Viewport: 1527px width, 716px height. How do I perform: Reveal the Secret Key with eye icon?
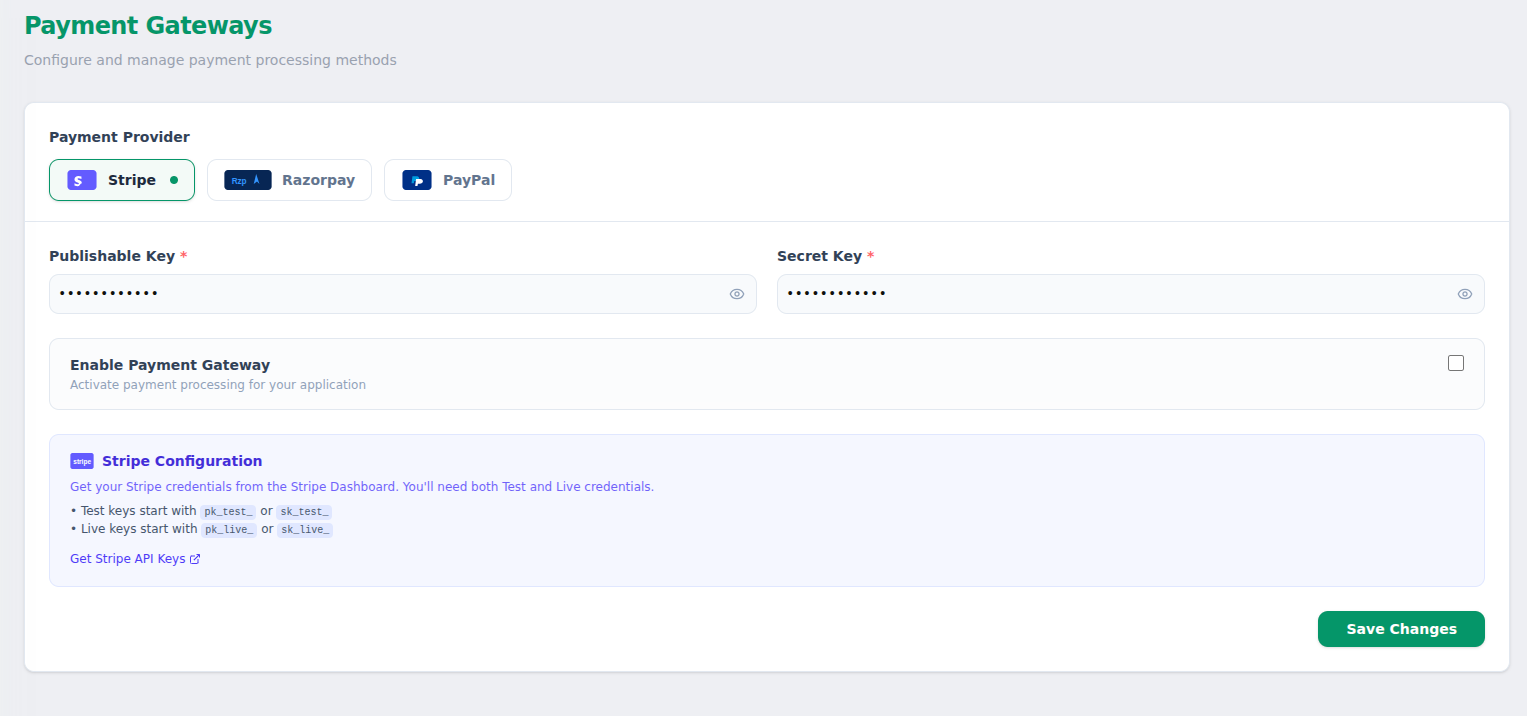coord(1465,294)
